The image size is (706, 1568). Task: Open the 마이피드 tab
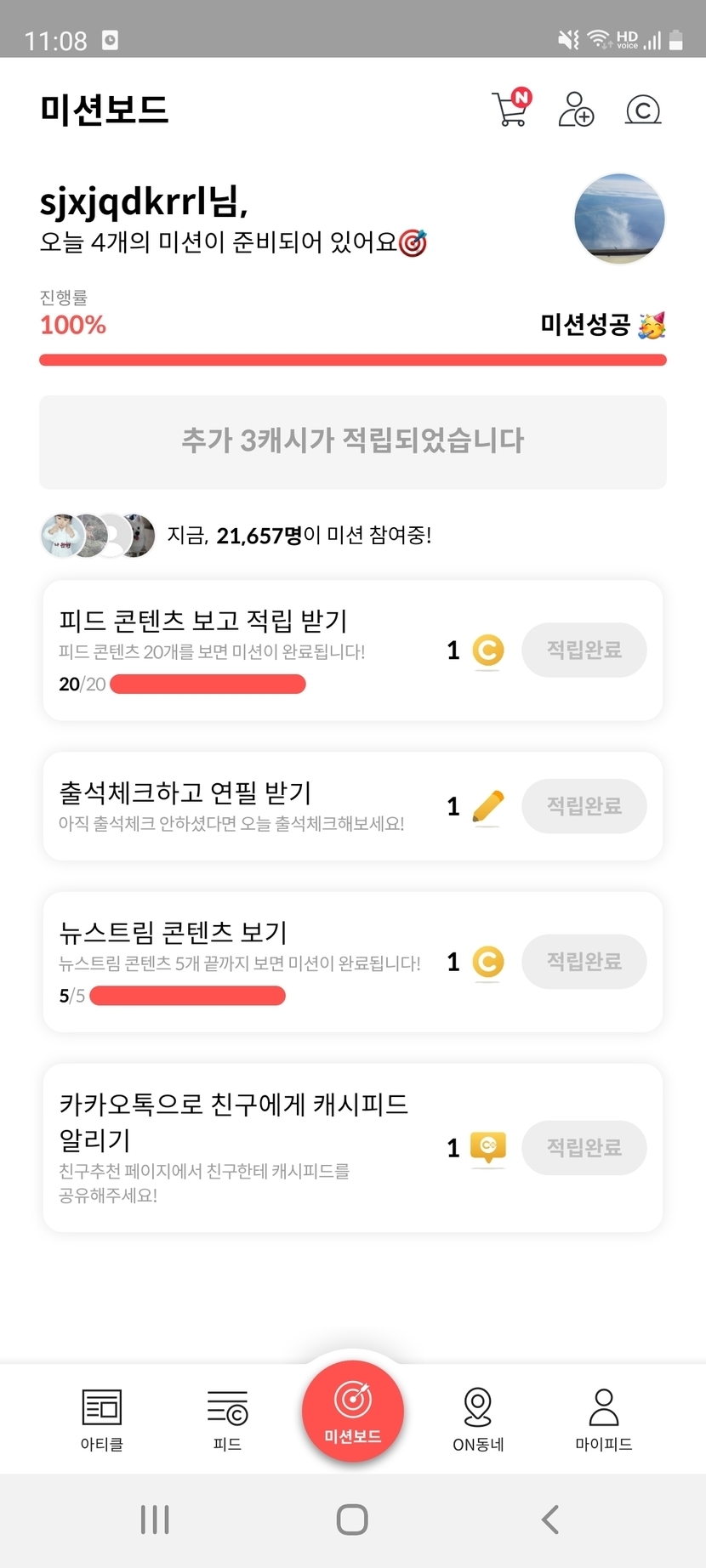pos(604,1419)
